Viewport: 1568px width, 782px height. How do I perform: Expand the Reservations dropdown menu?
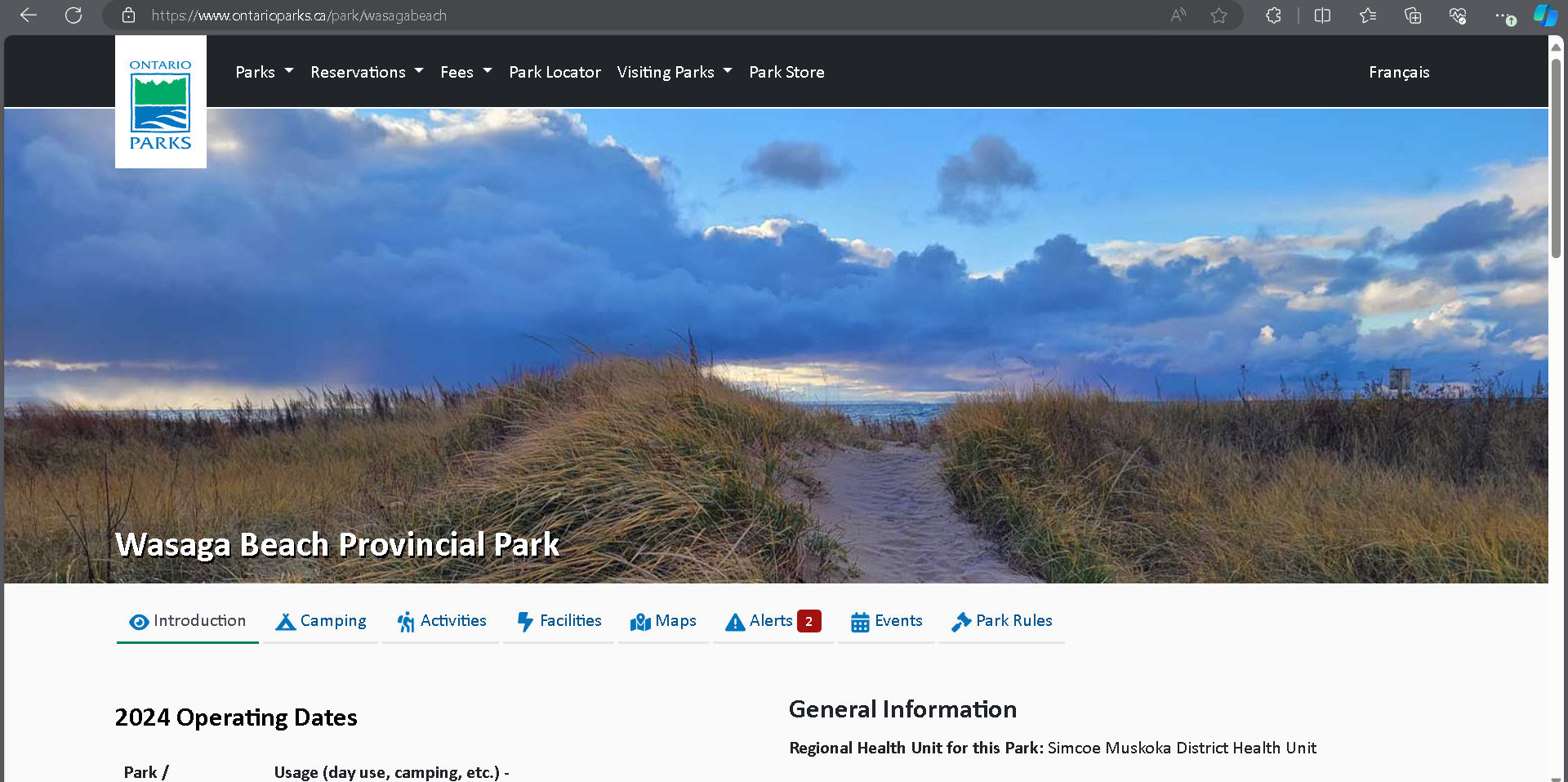367,72
